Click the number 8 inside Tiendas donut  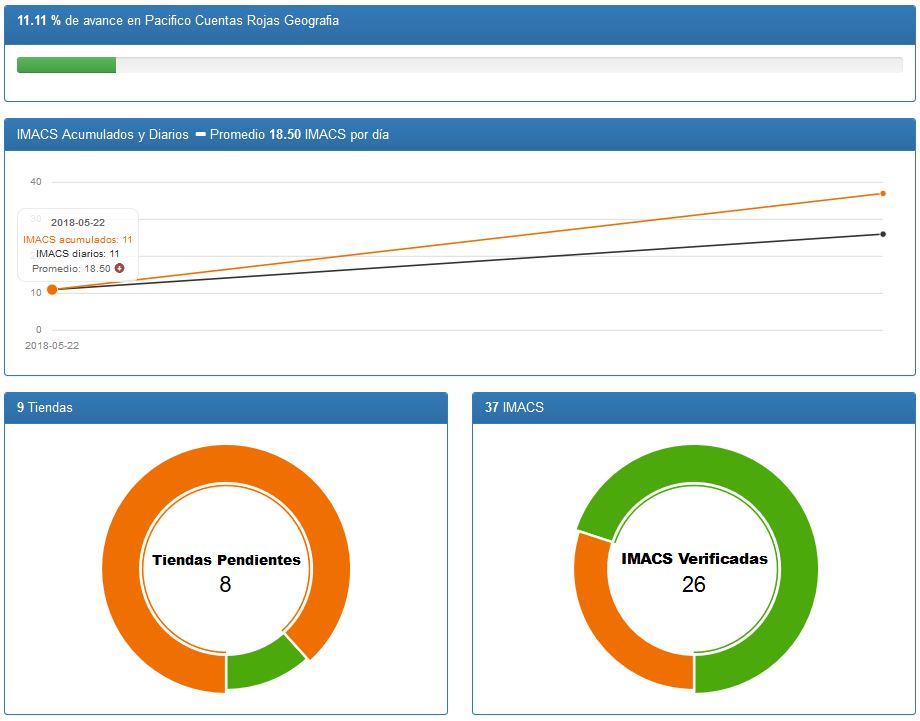pos(225,584)
